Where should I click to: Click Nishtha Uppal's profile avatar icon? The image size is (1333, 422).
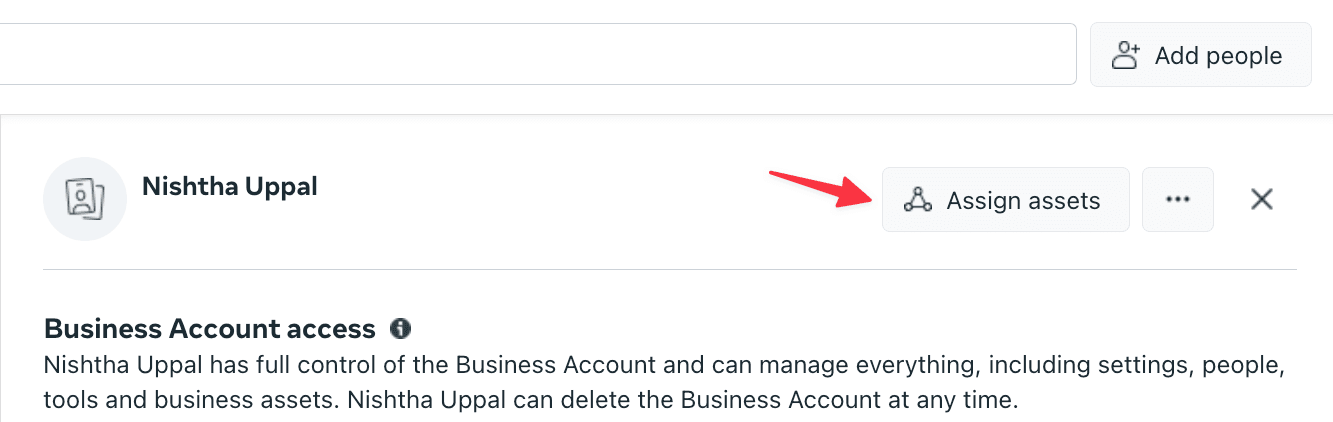85,199
